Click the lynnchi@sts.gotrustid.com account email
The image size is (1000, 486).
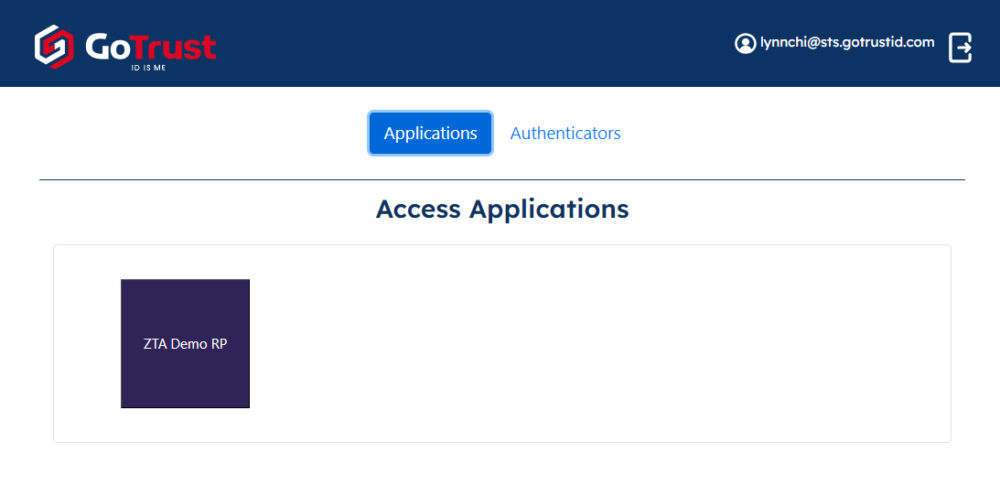(x=847, y=42)
